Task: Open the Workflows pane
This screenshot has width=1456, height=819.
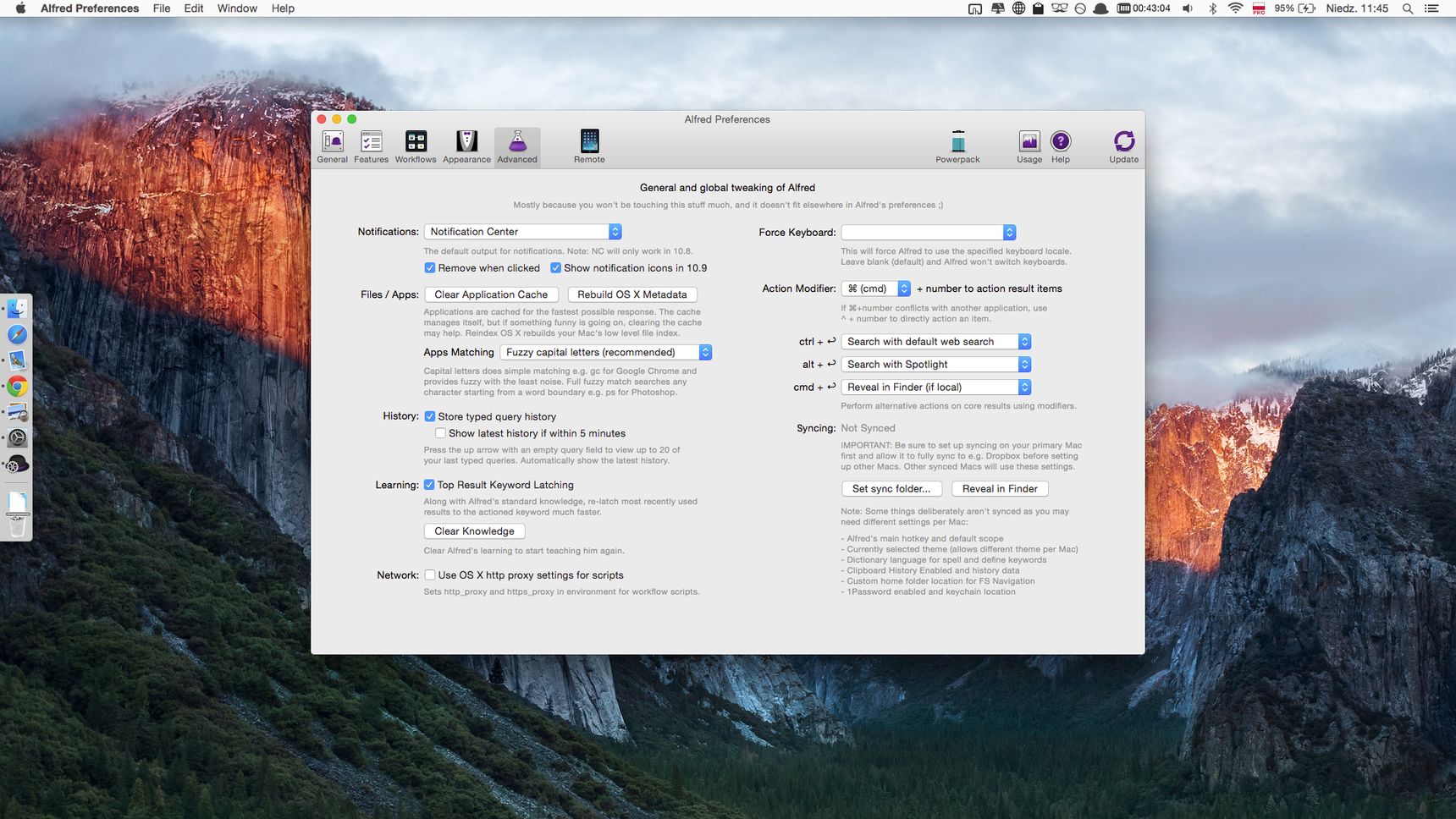Action: pyautogui.click(x=416, y=147)
